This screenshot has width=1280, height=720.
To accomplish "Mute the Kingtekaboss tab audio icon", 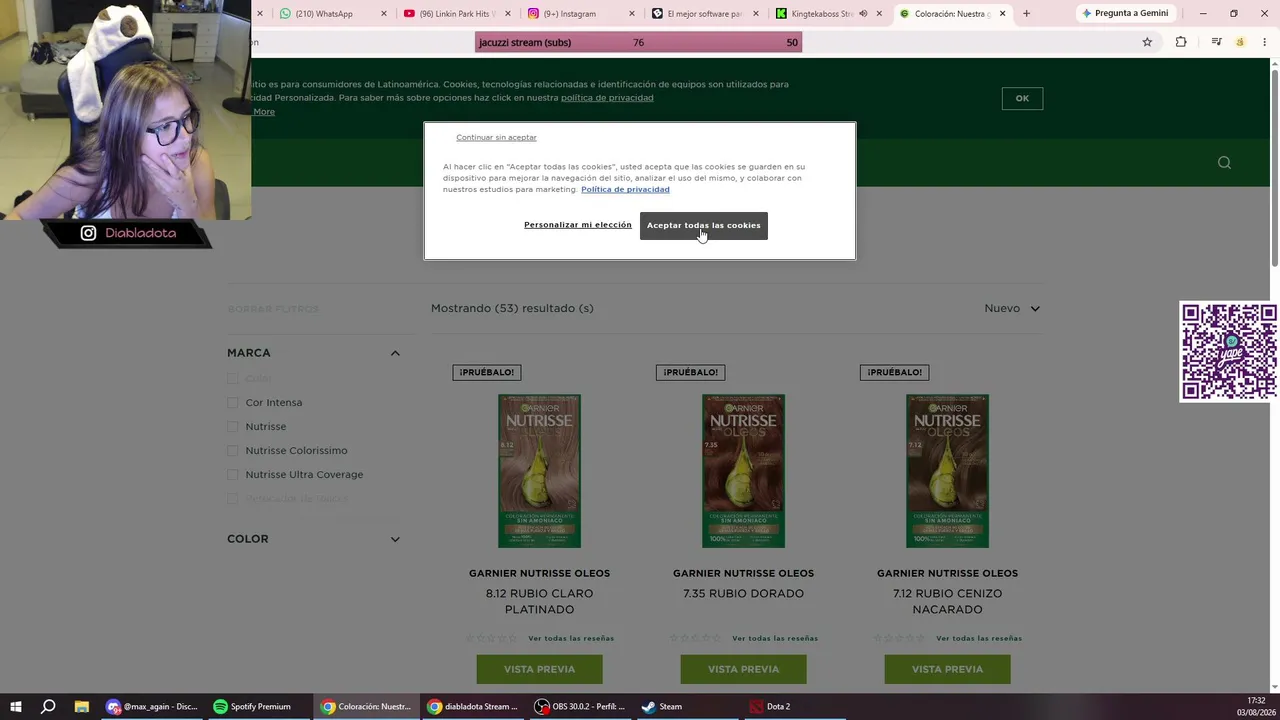I will [x=863, y=14].
